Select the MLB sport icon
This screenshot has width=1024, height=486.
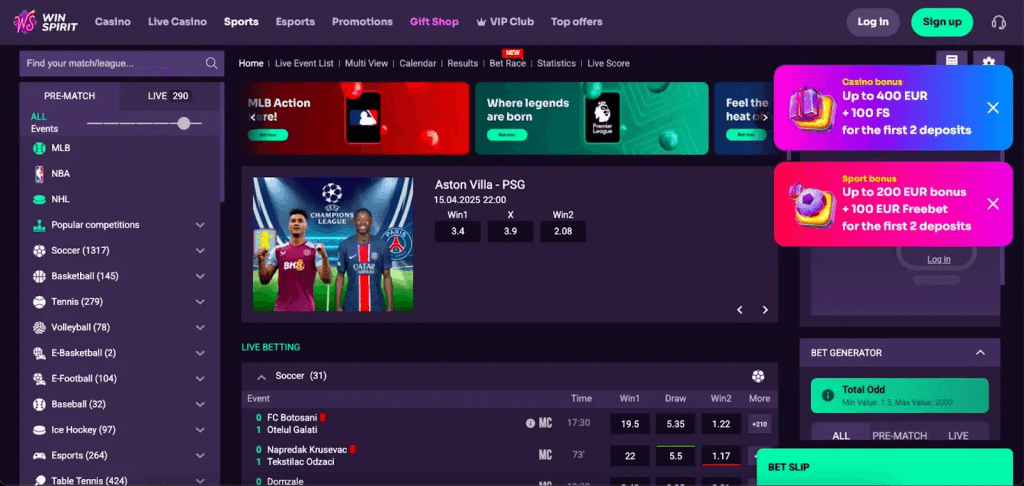(39, 148)
